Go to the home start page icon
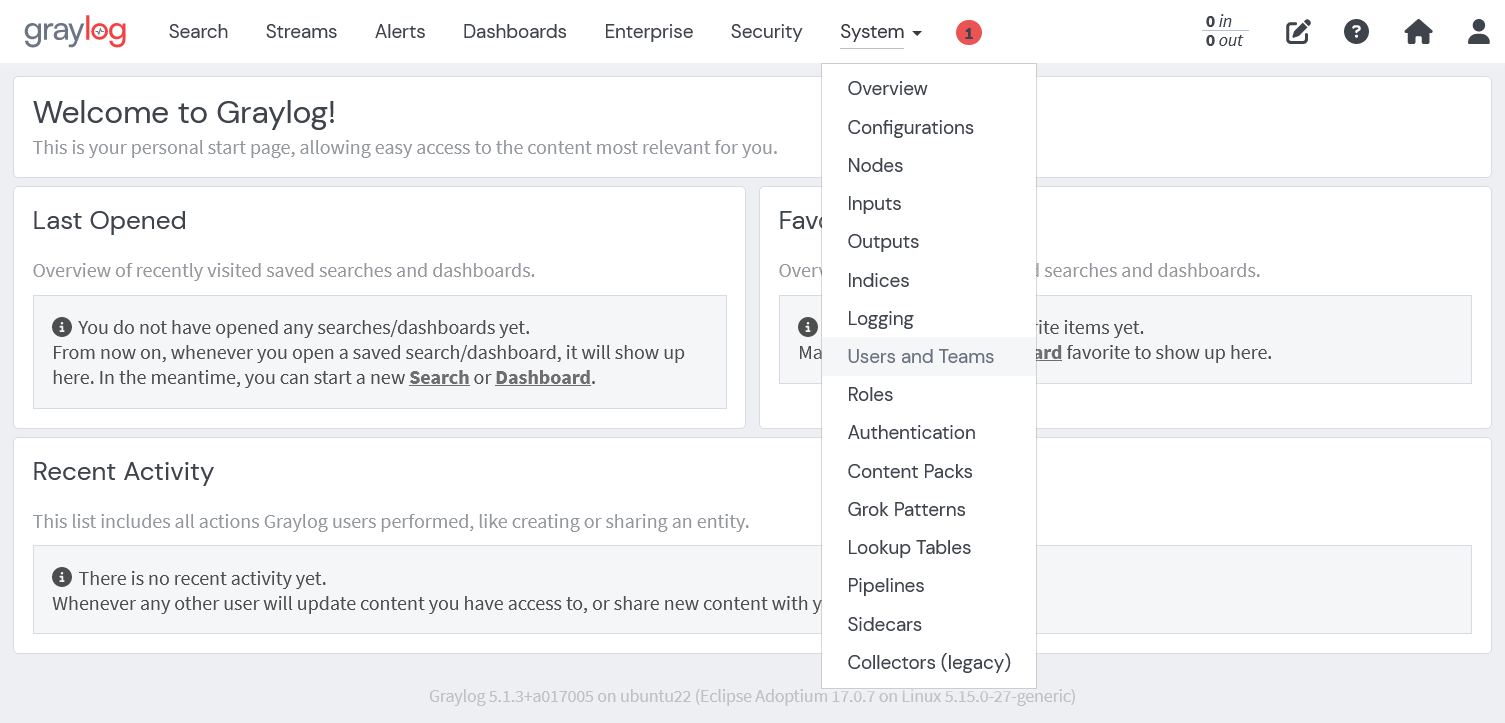This screenshot has height=723, width=1505. point(1418,32)
